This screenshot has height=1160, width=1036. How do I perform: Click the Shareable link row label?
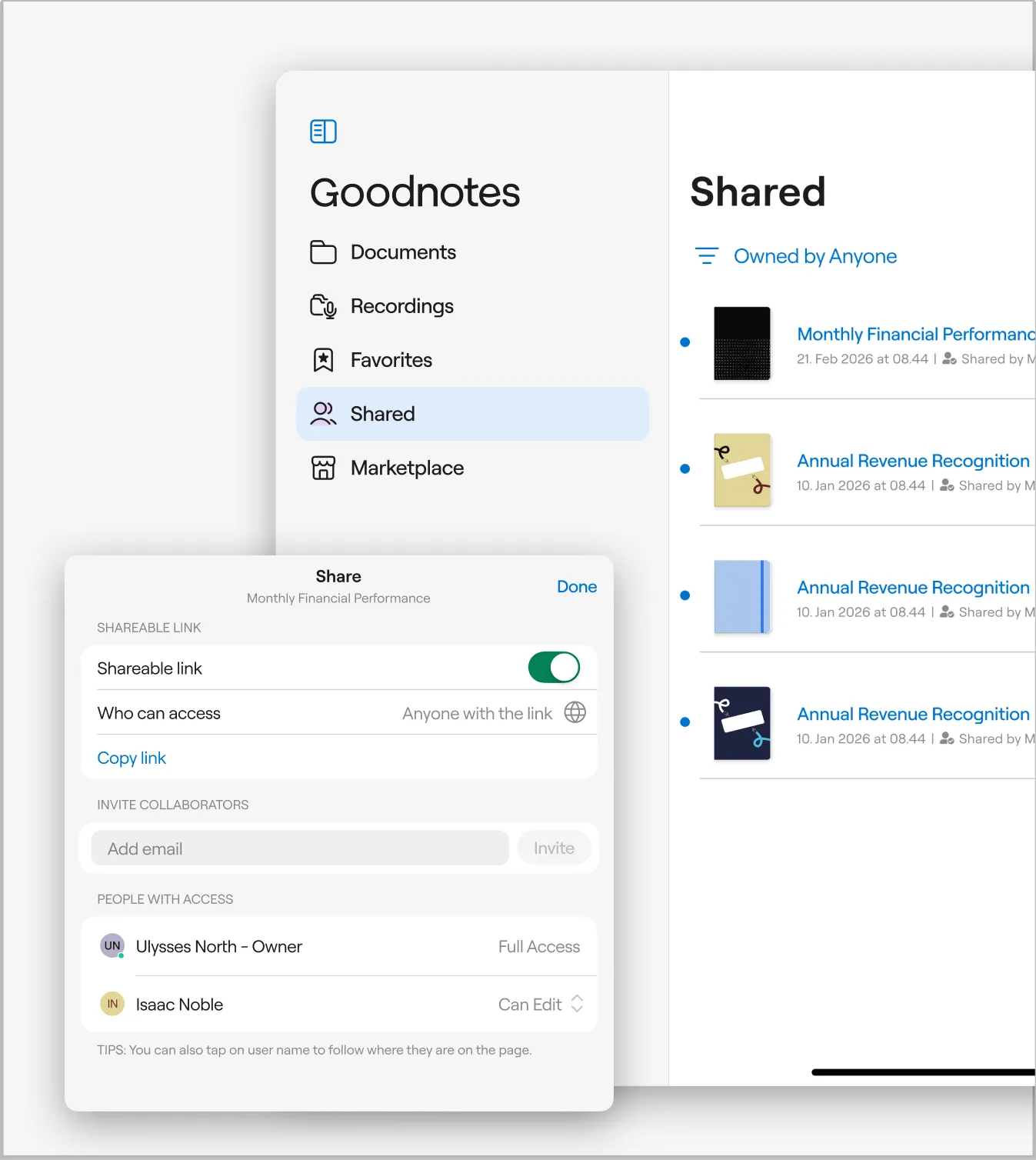149,668
